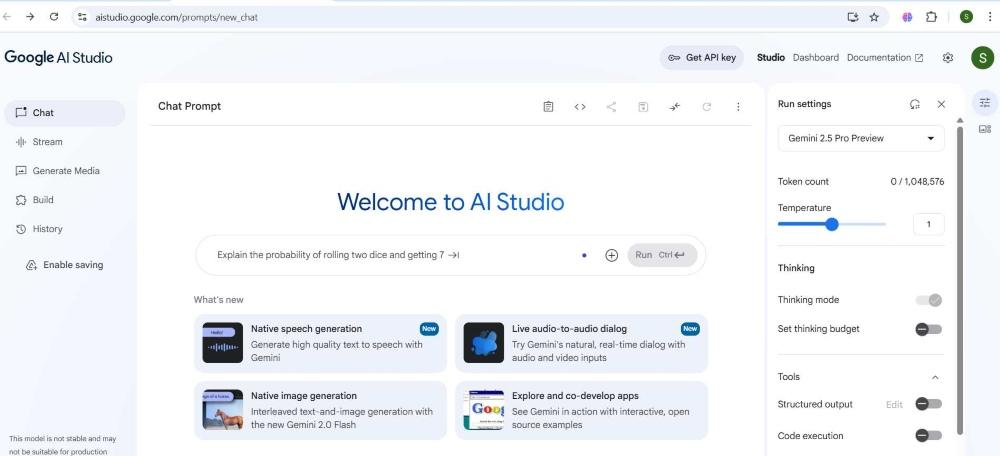This screenshot has width=1000, height=456.
Task: Enable Code execution switch
Action: [x=929, y=436]
